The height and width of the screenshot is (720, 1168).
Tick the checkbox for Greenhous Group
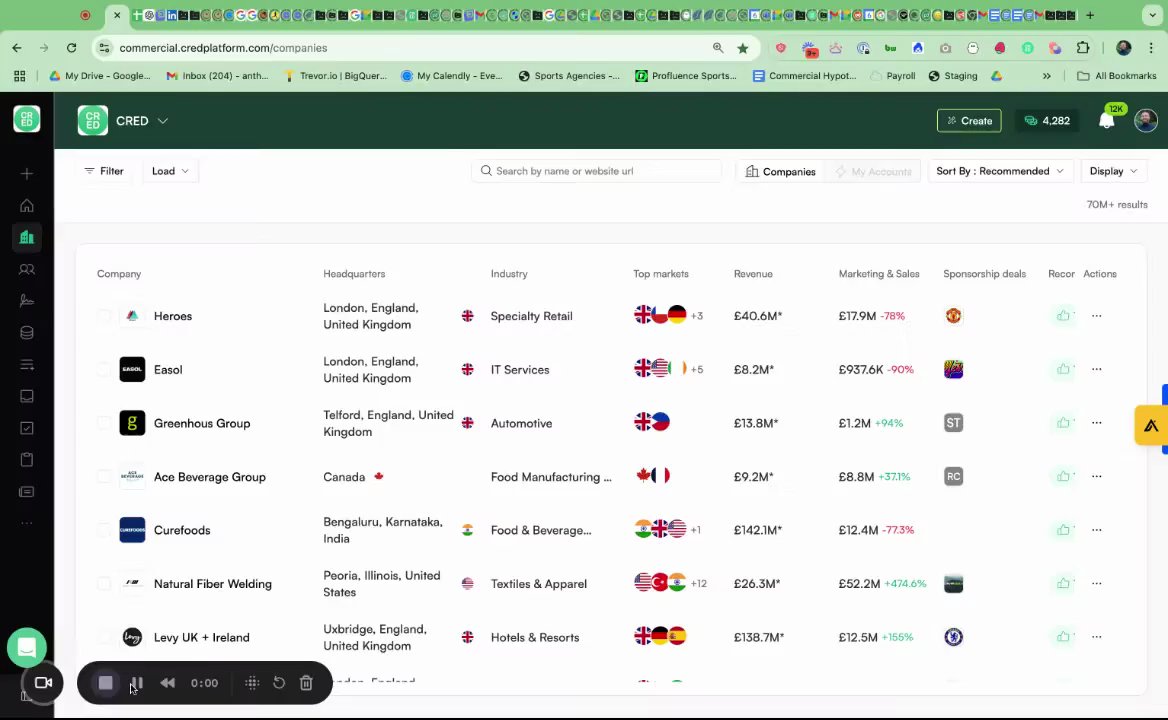104,423
